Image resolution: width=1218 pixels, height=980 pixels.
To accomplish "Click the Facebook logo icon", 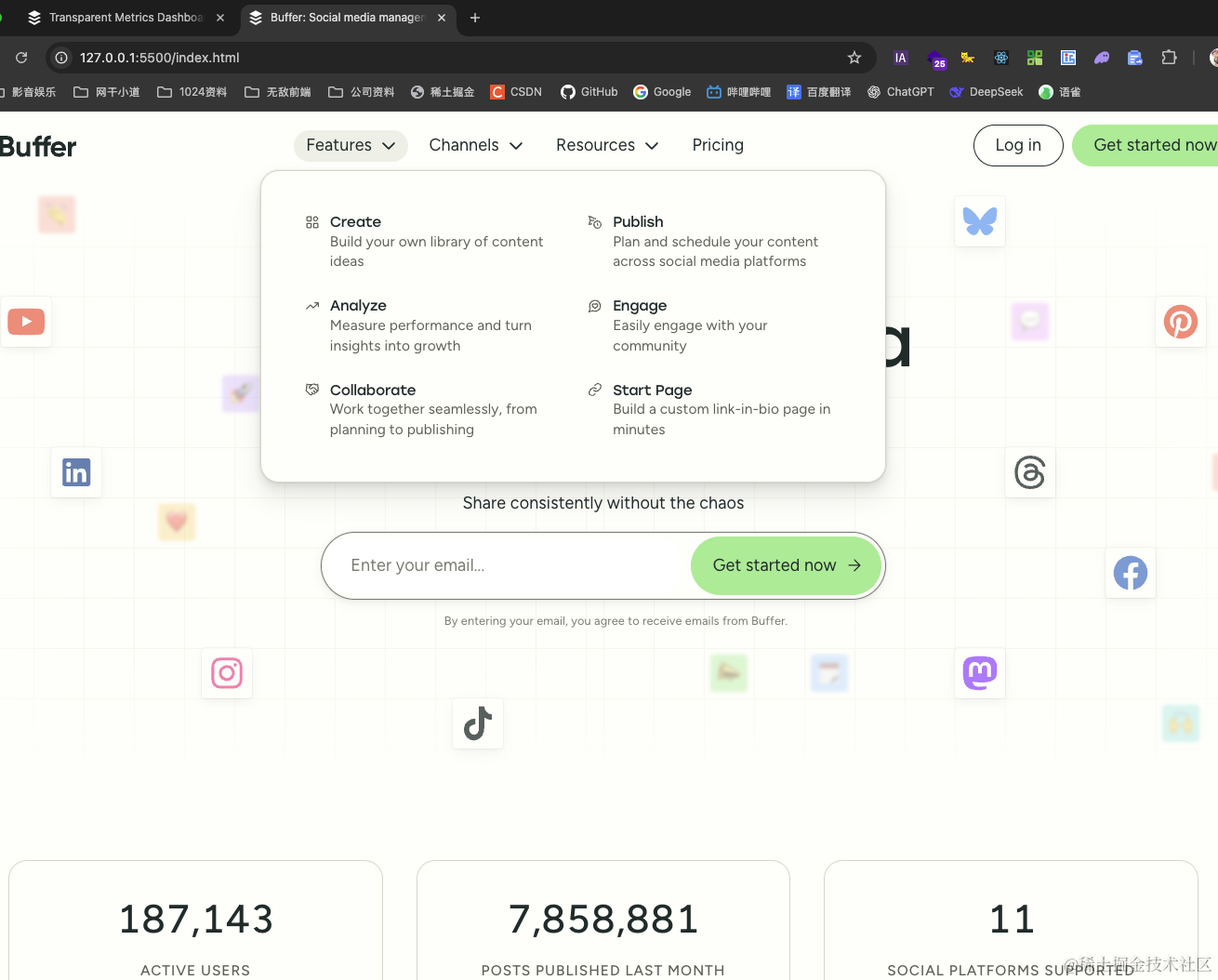I will pyautogui.click(x=1131, y=573).
